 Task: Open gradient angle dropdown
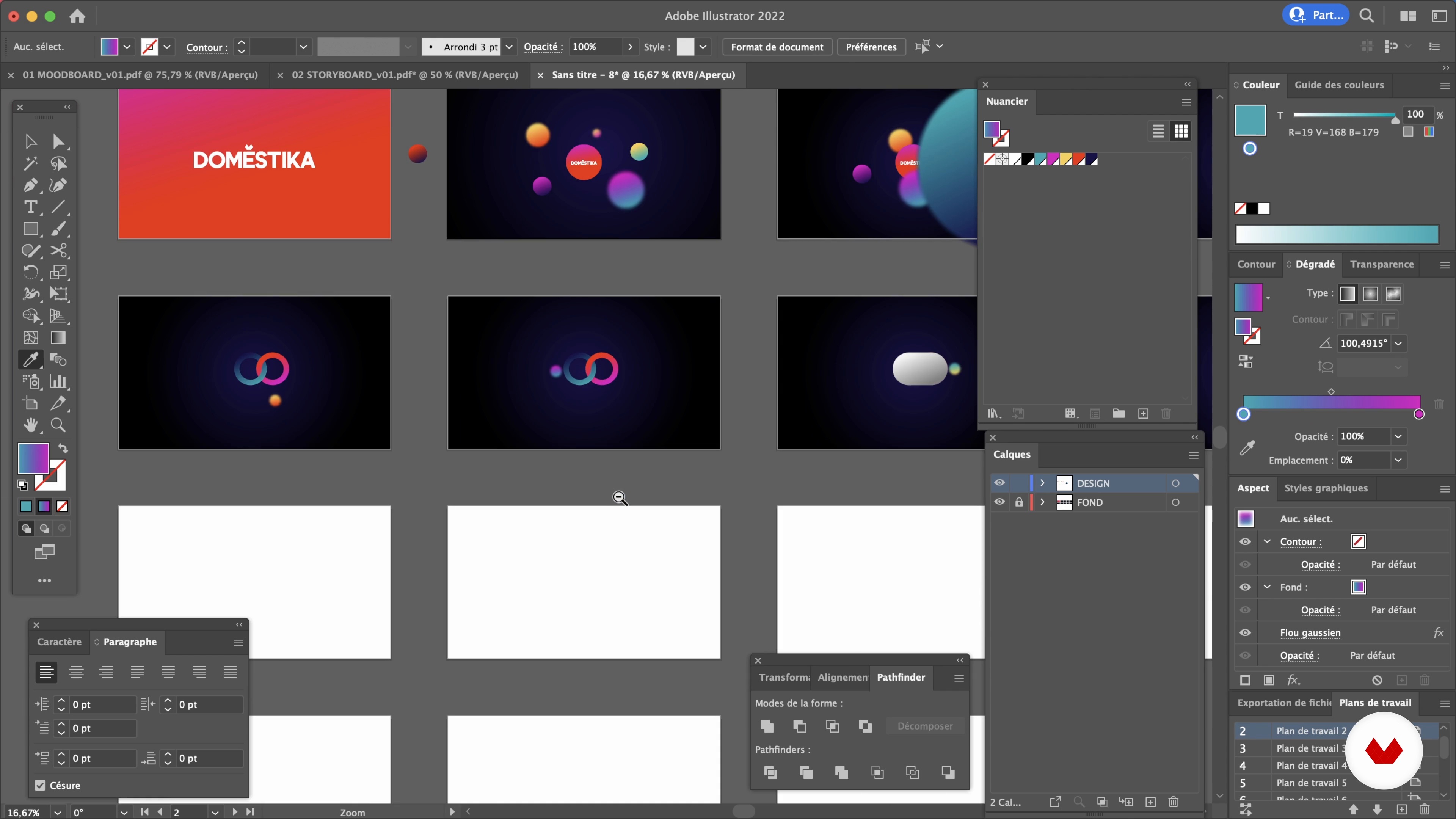[x=1398, y=343]
